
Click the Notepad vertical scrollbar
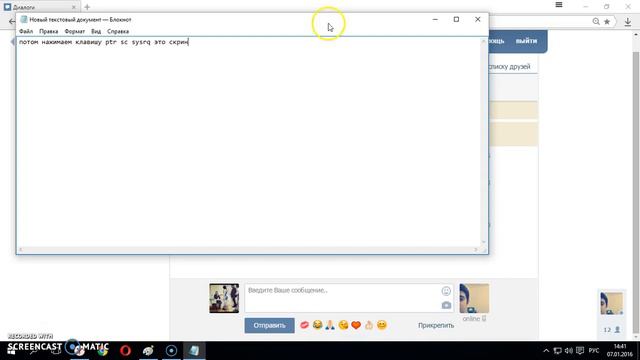click(484, 142)
